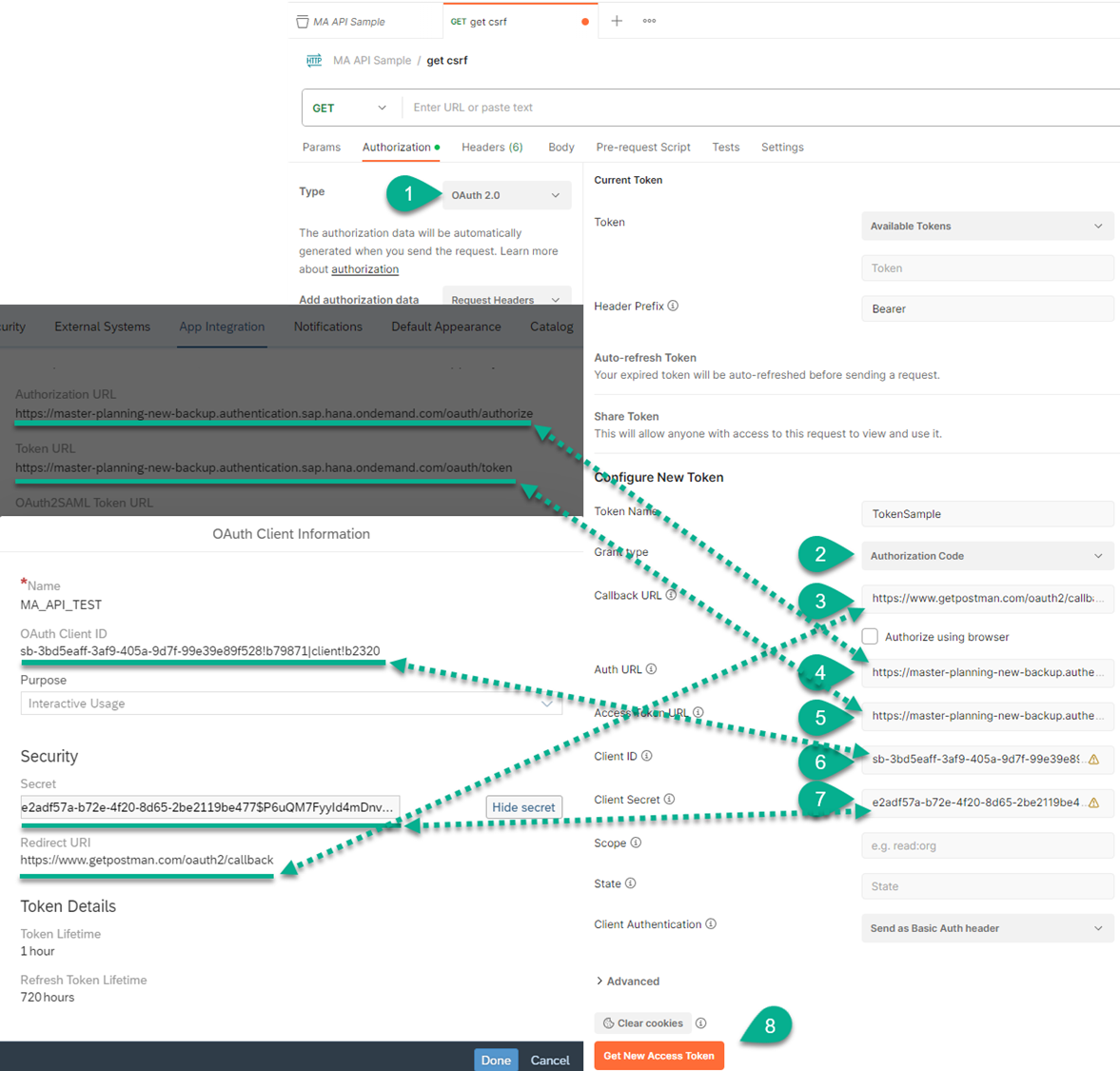
Task: Open Notifications tab in SAP window
Action: (328, 327)
